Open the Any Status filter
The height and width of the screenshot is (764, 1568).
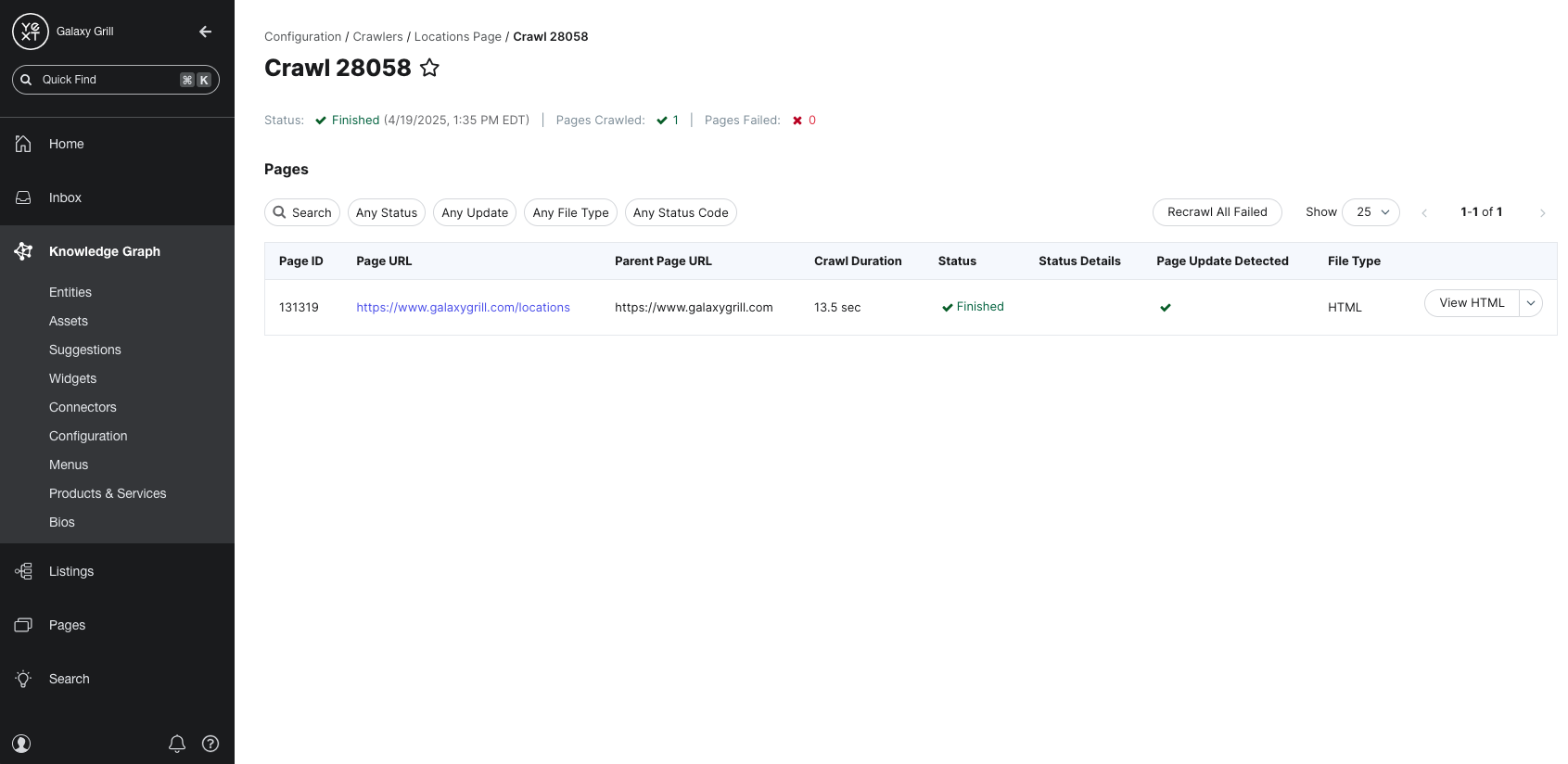point(387,212)
